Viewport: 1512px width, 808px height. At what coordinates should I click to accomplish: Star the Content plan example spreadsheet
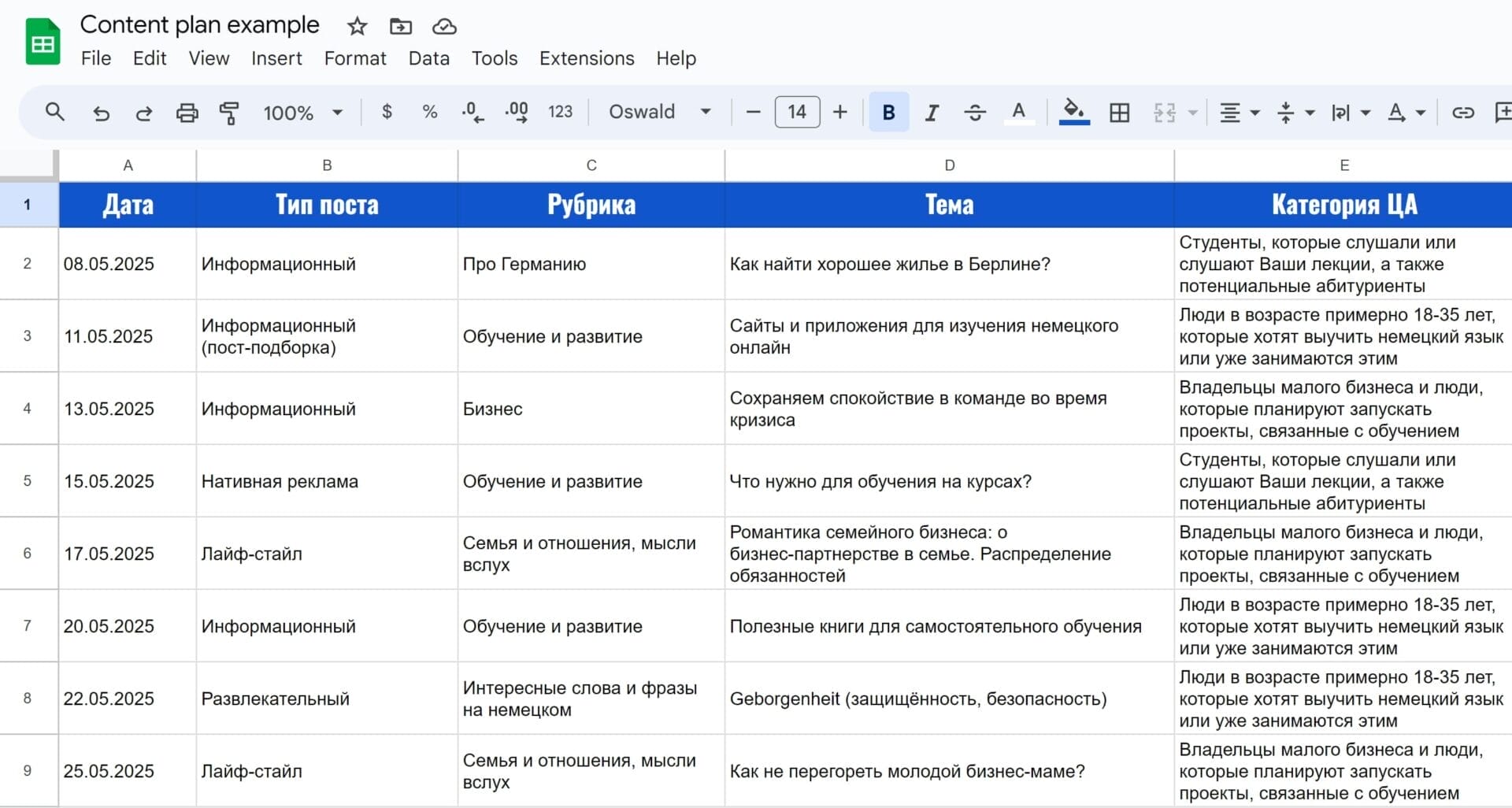pos(357,26)
